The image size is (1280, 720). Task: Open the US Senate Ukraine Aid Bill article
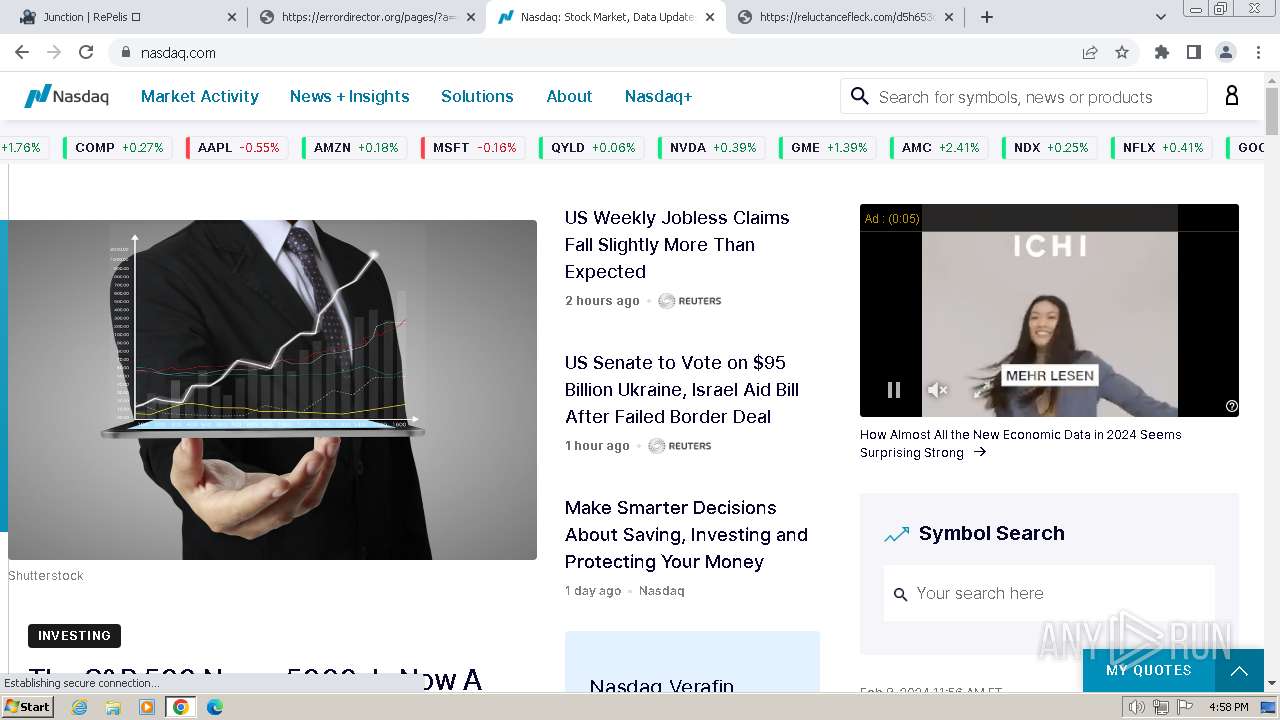pos(682,389)
